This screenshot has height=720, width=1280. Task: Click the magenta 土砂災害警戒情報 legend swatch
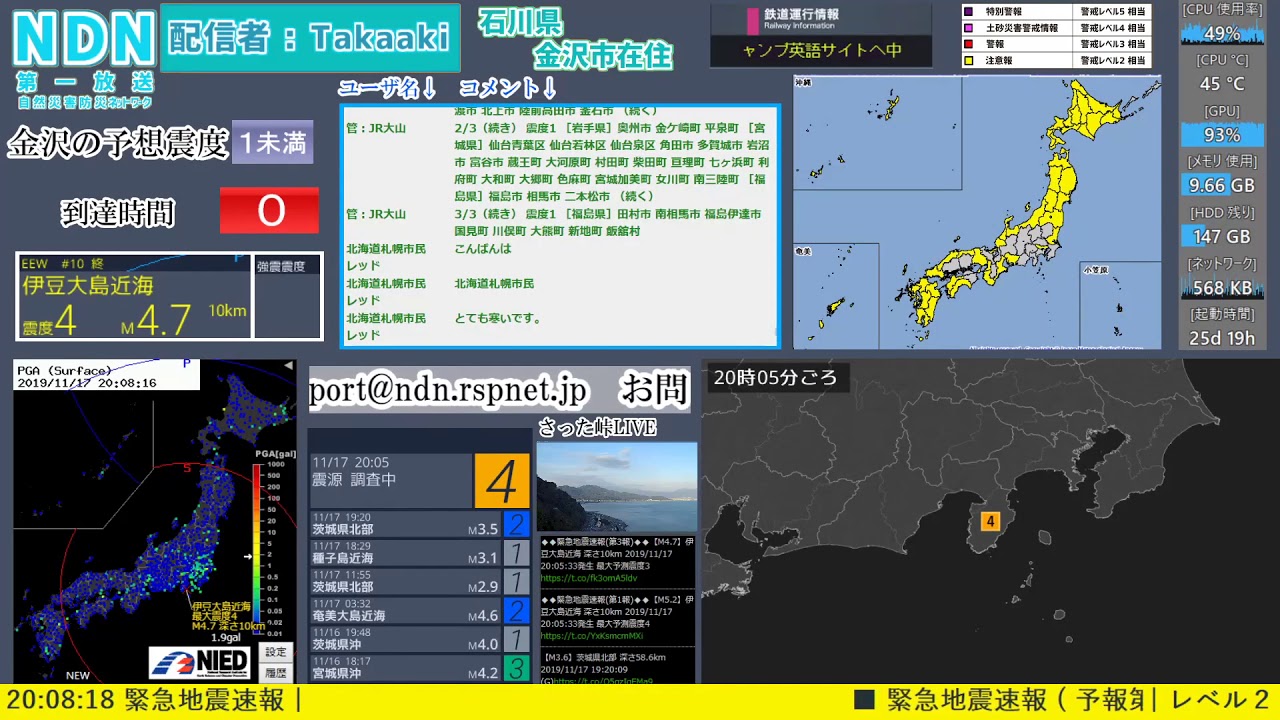[x=968, y=28]
